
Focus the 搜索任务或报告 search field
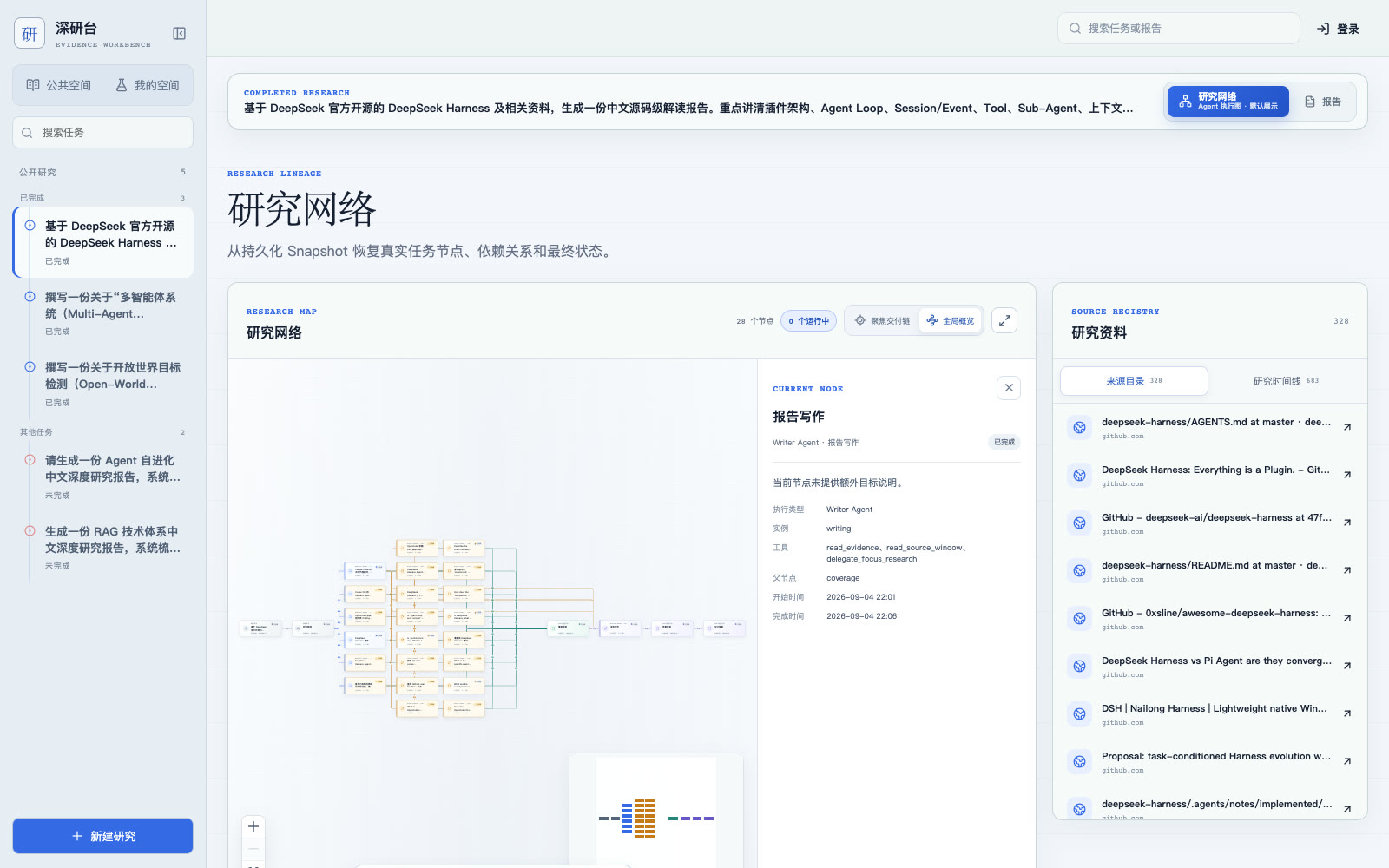pyautogui.click(x=1179, y=28)
